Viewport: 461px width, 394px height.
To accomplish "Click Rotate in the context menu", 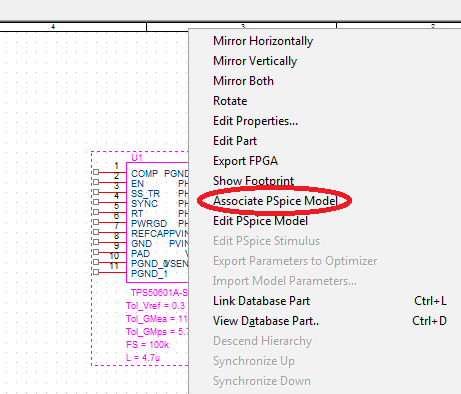I will click(230, 101).
